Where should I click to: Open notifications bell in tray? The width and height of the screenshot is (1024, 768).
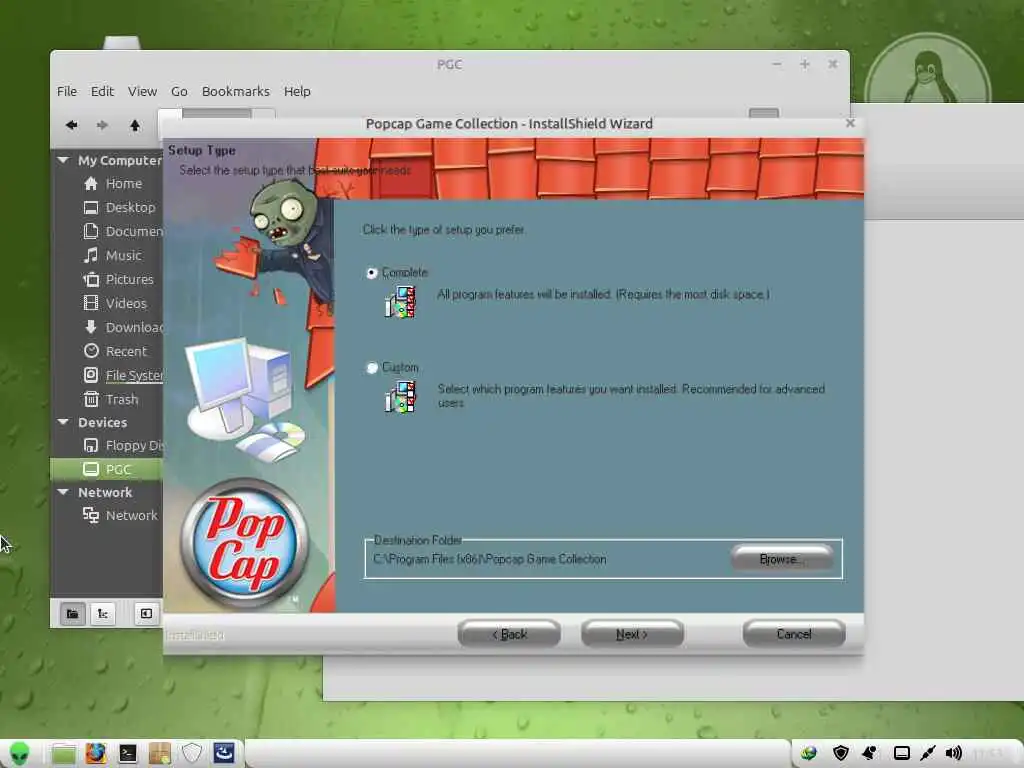[x=870, y=753]
